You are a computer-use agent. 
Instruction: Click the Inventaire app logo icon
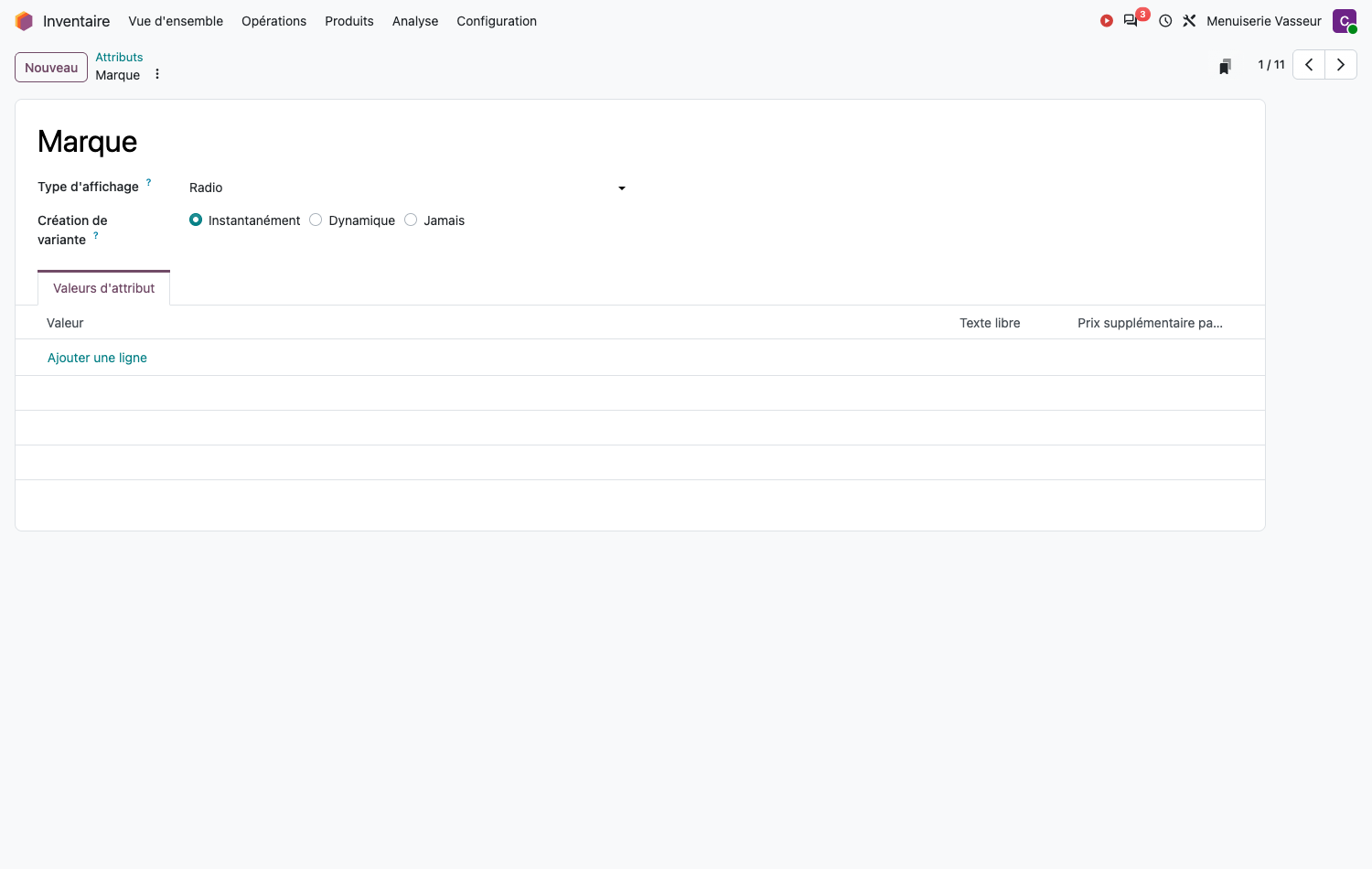[24, 21]
